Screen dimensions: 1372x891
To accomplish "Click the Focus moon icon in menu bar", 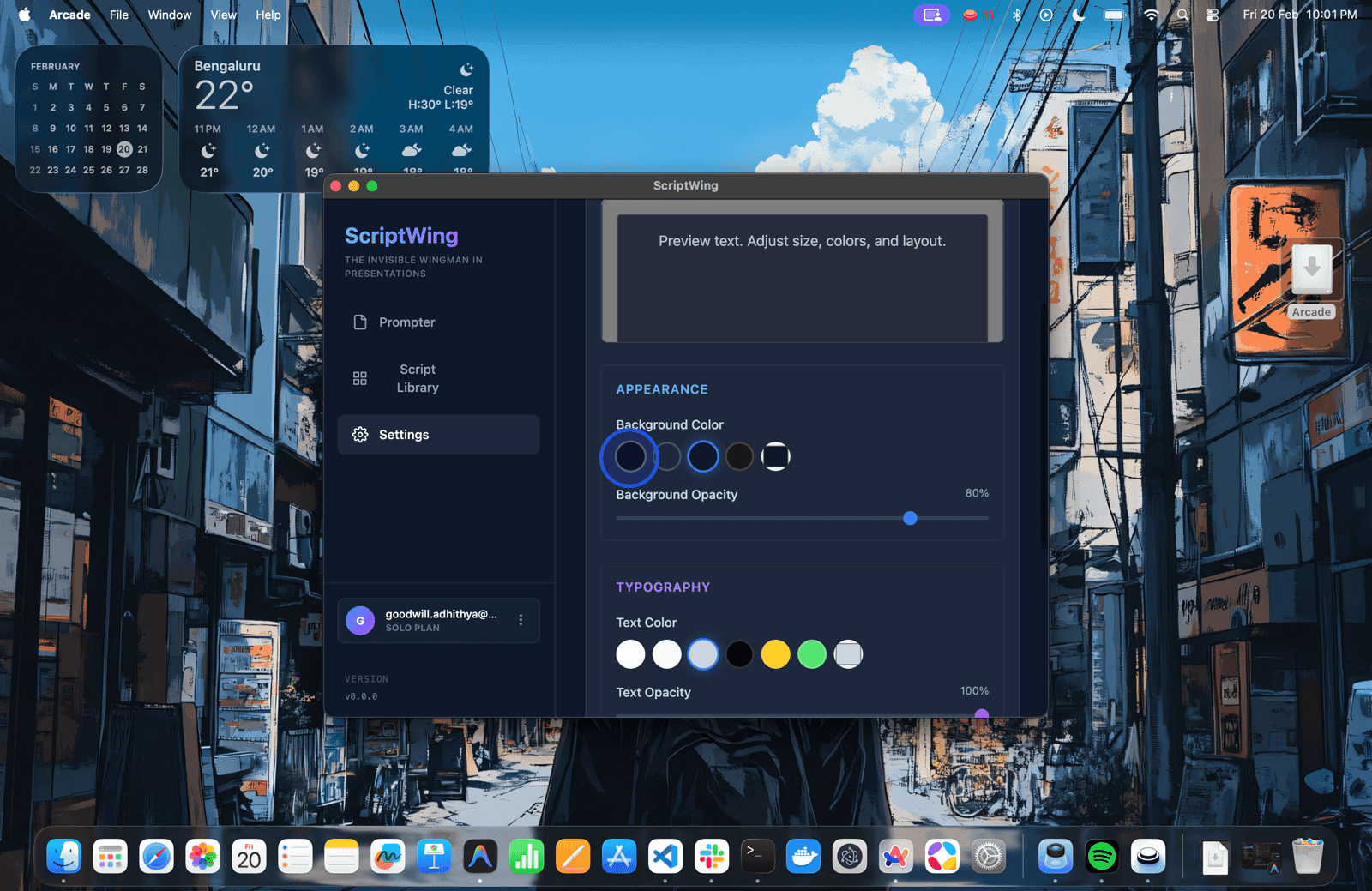I will pos(1079,15).
